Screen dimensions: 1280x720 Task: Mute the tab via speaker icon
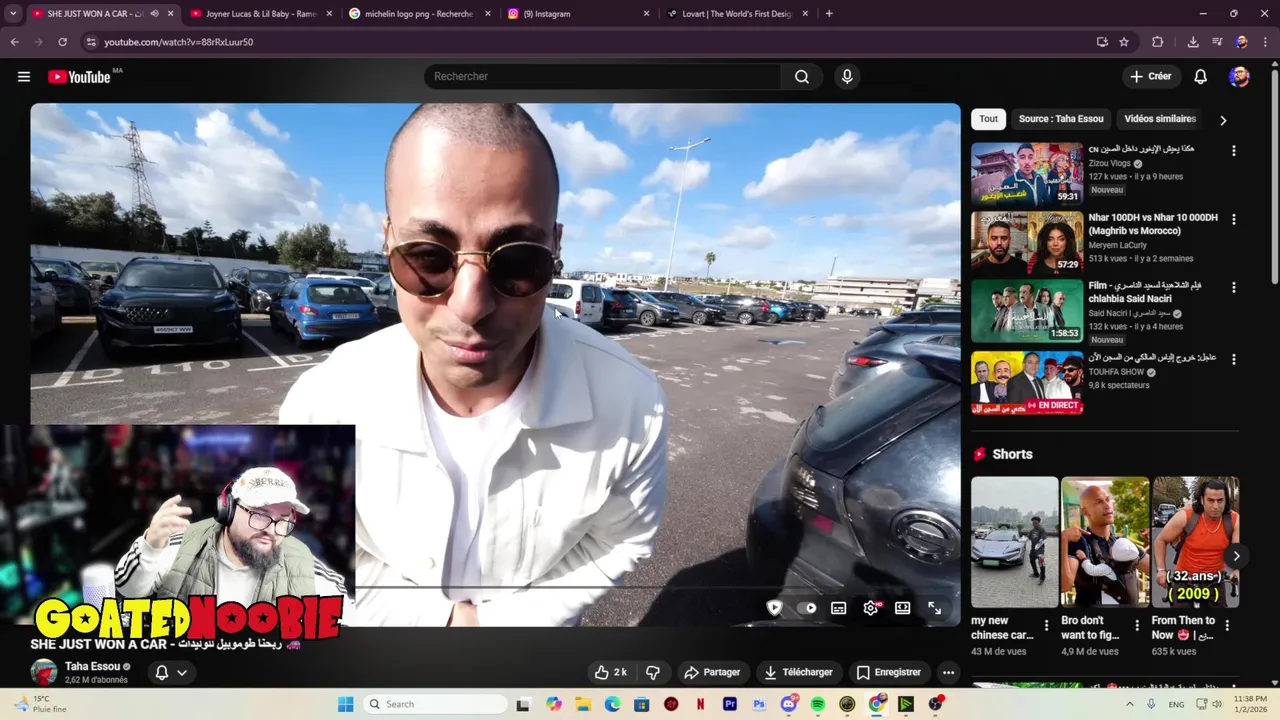tap(154, 14)
